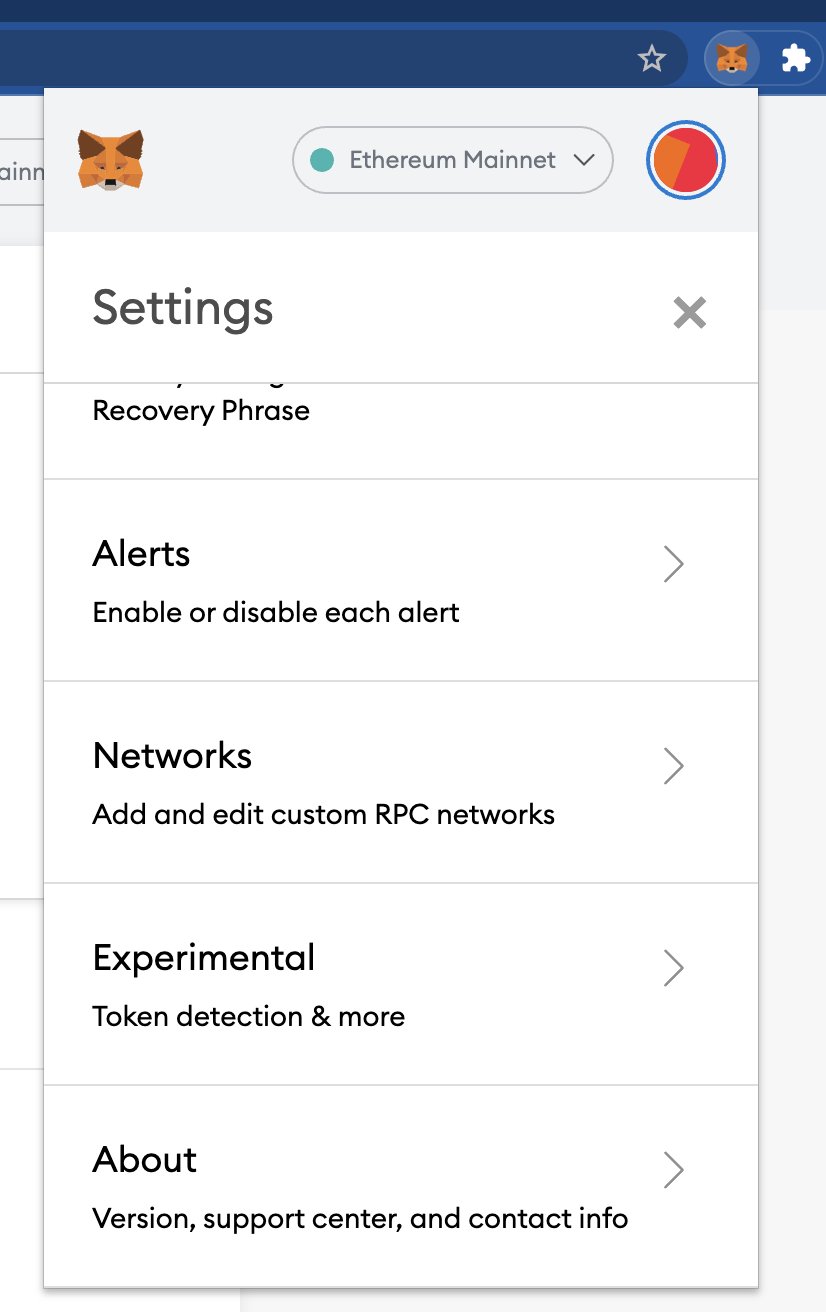
Task: Open the About settings section
Action: click(x=401, y=1186)
